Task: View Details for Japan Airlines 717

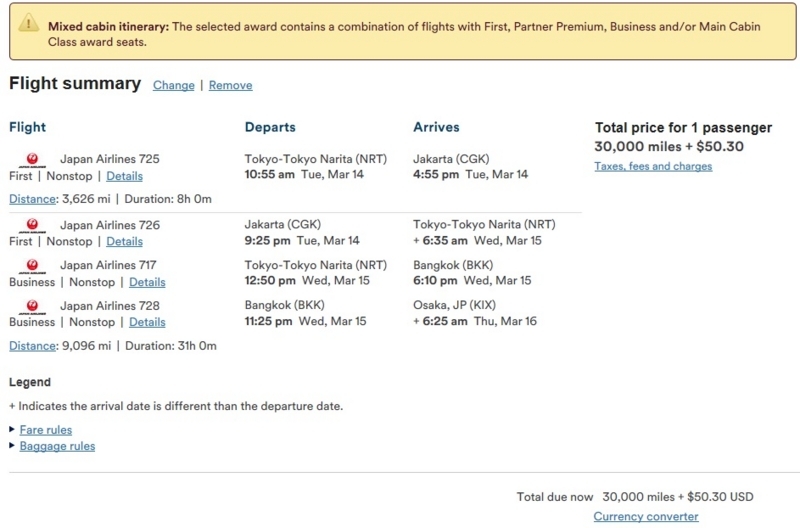Action: tap(147, 282)
